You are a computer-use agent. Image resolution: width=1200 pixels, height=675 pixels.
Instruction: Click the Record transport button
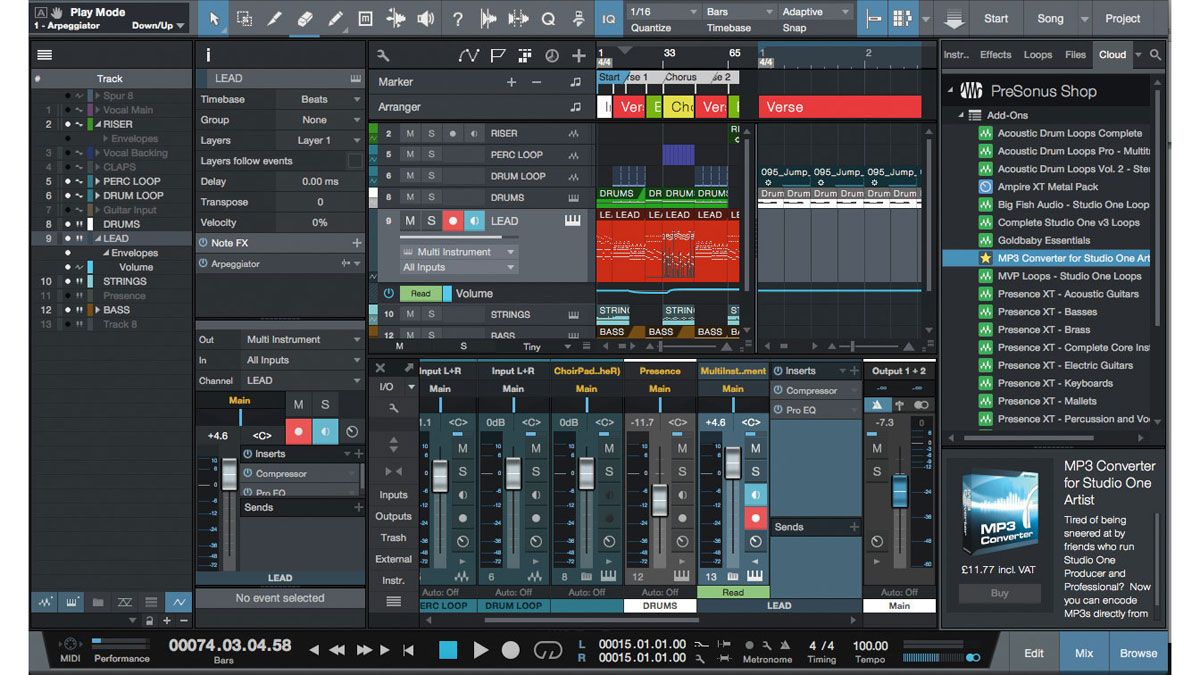[x=511, y=650]
